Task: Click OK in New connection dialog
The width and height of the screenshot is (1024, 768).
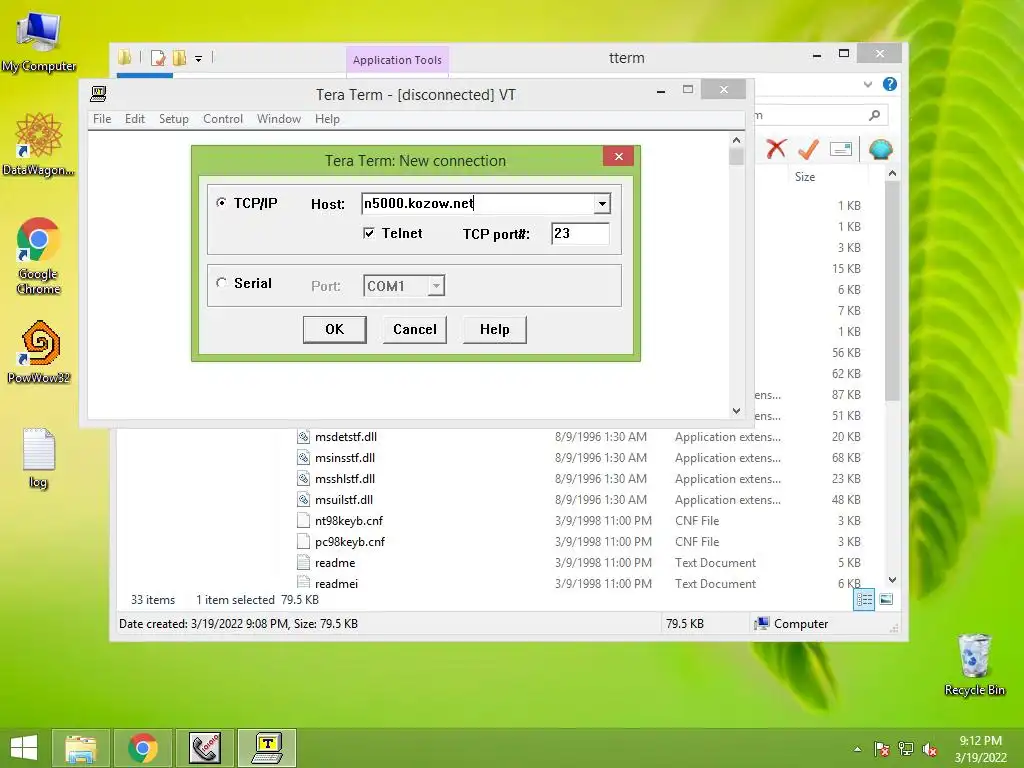Action: coord(334,329)
